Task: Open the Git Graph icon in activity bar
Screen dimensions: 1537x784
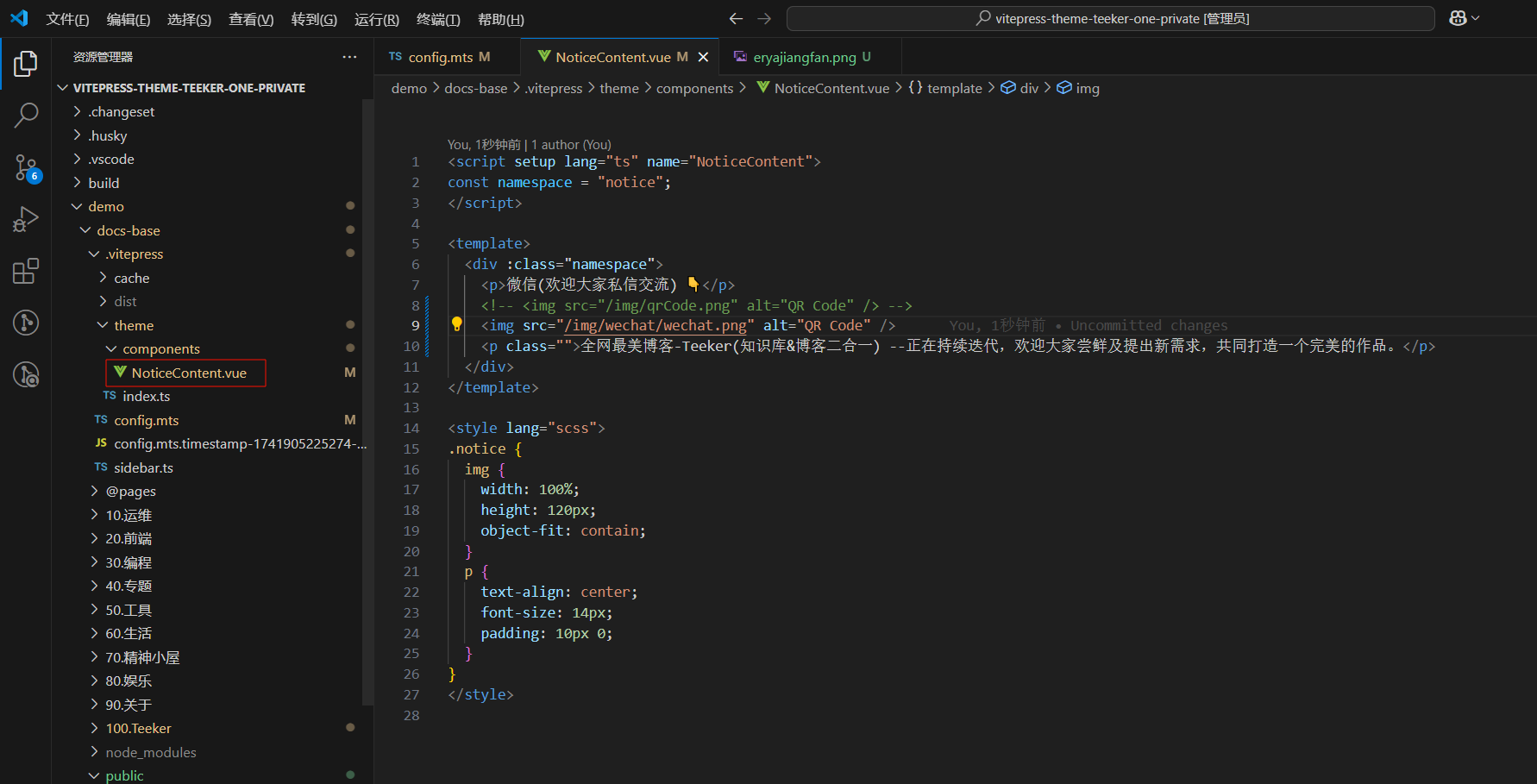Action: (26, 323)
